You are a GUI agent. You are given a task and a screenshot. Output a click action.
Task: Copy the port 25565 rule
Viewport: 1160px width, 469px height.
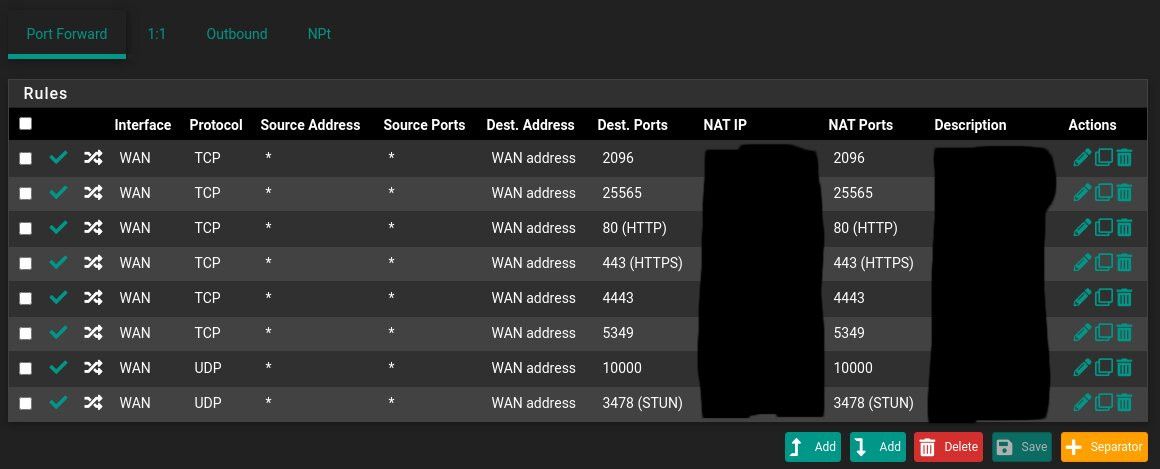[1103, 193]
